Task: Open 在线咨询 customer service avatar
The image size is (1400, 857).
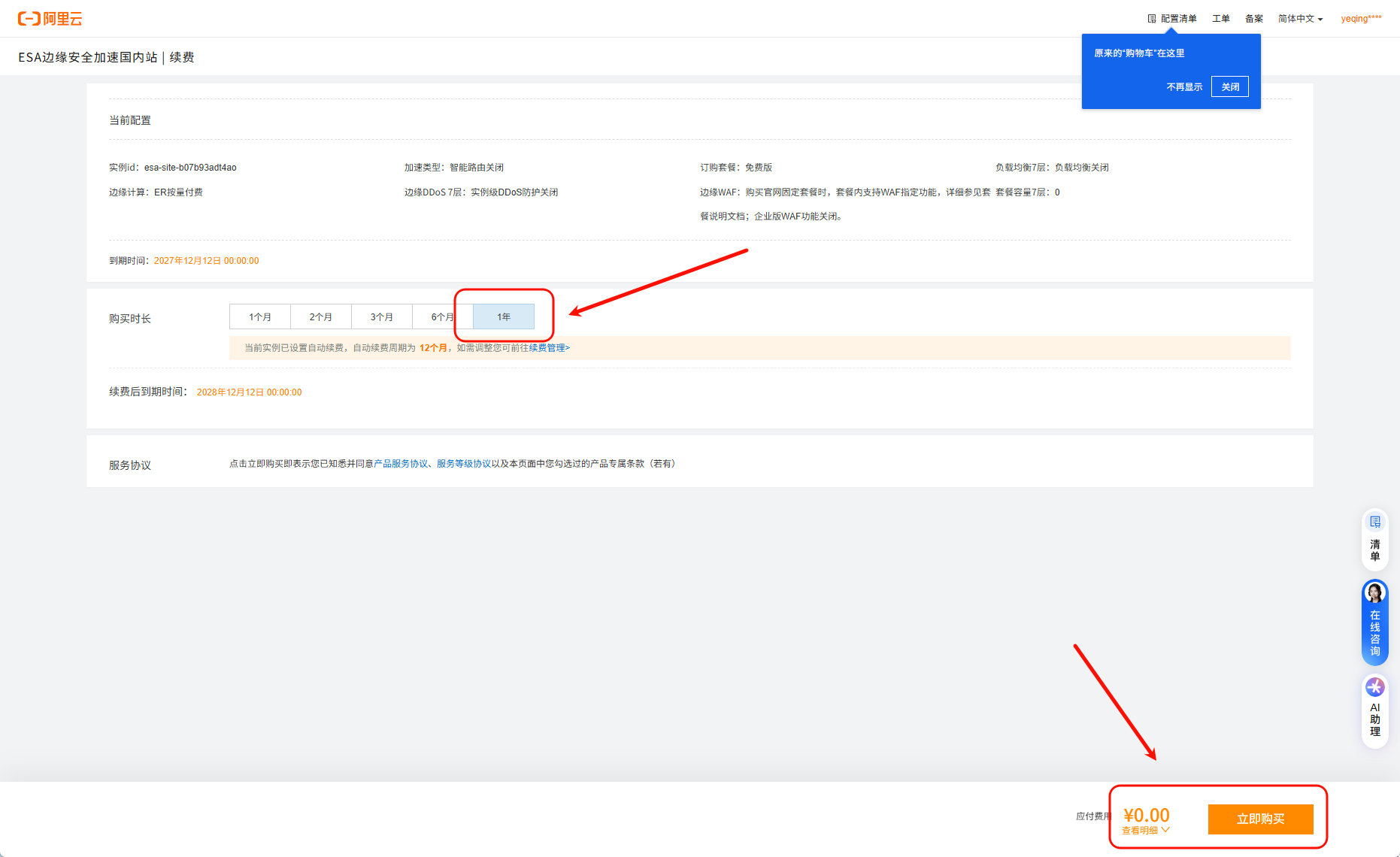Action: pos(1375,592)
